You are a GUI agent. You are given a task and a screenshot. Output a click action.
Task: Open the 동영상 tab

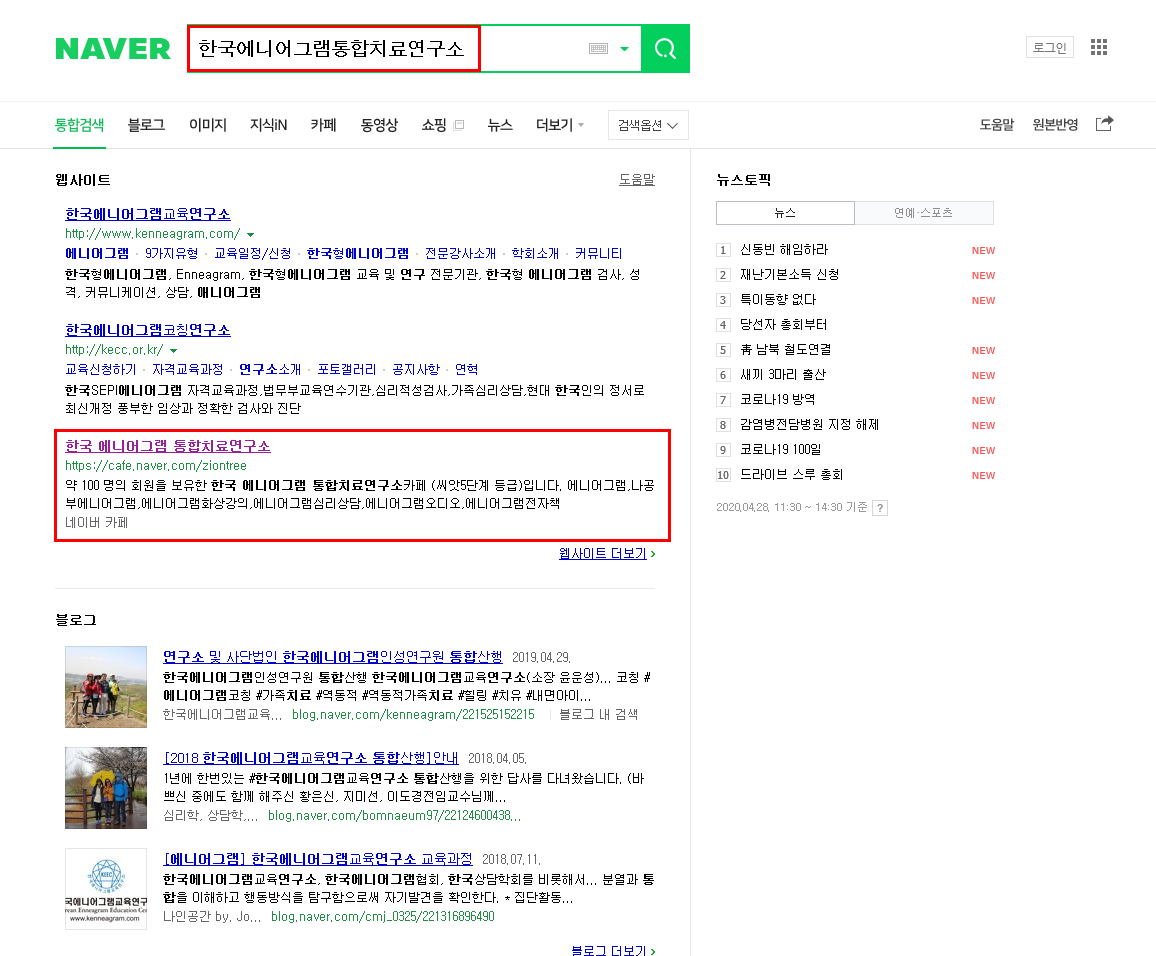tap(379, 125)
